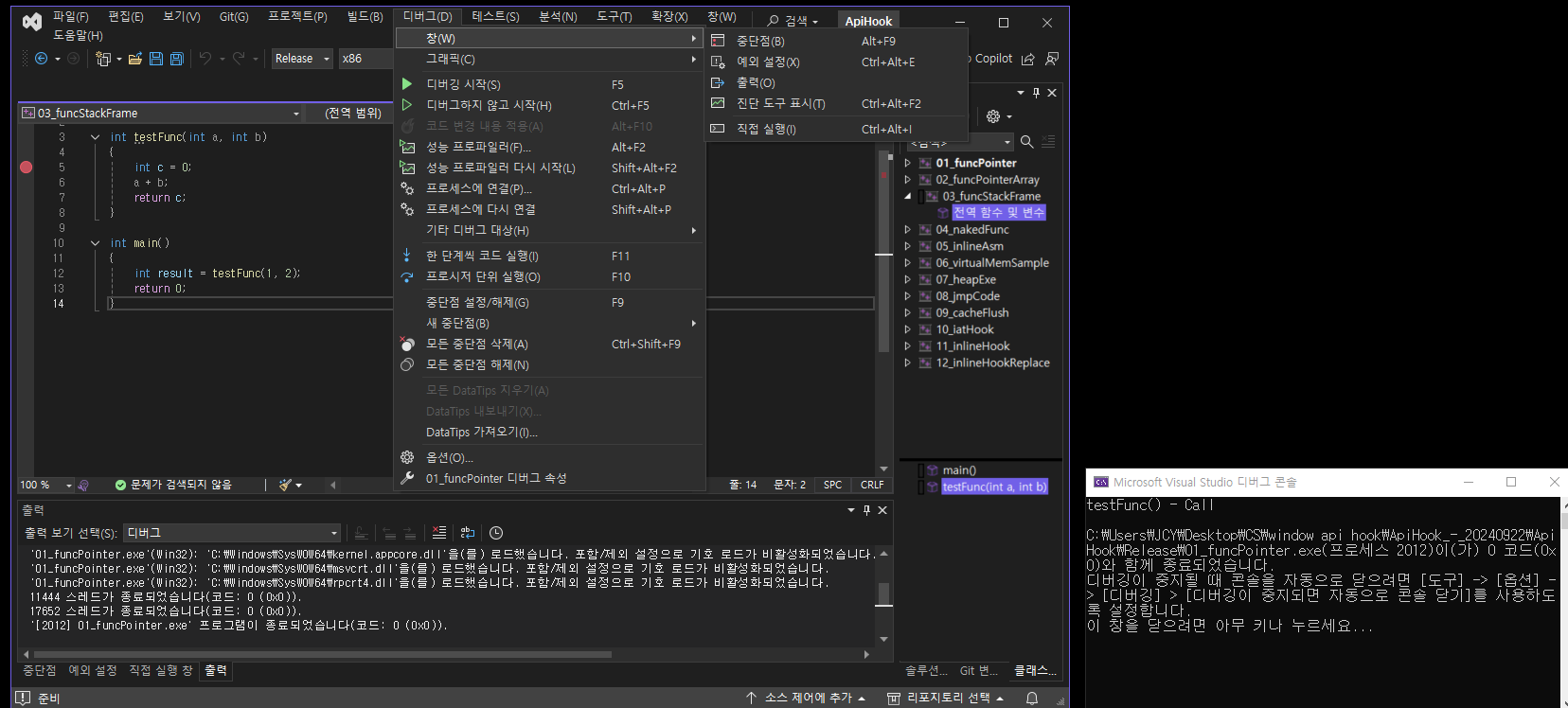Toggle word wrap icon in Output toolbar
The height and width of the screenshot is (708, 1568).
(468, 533)
